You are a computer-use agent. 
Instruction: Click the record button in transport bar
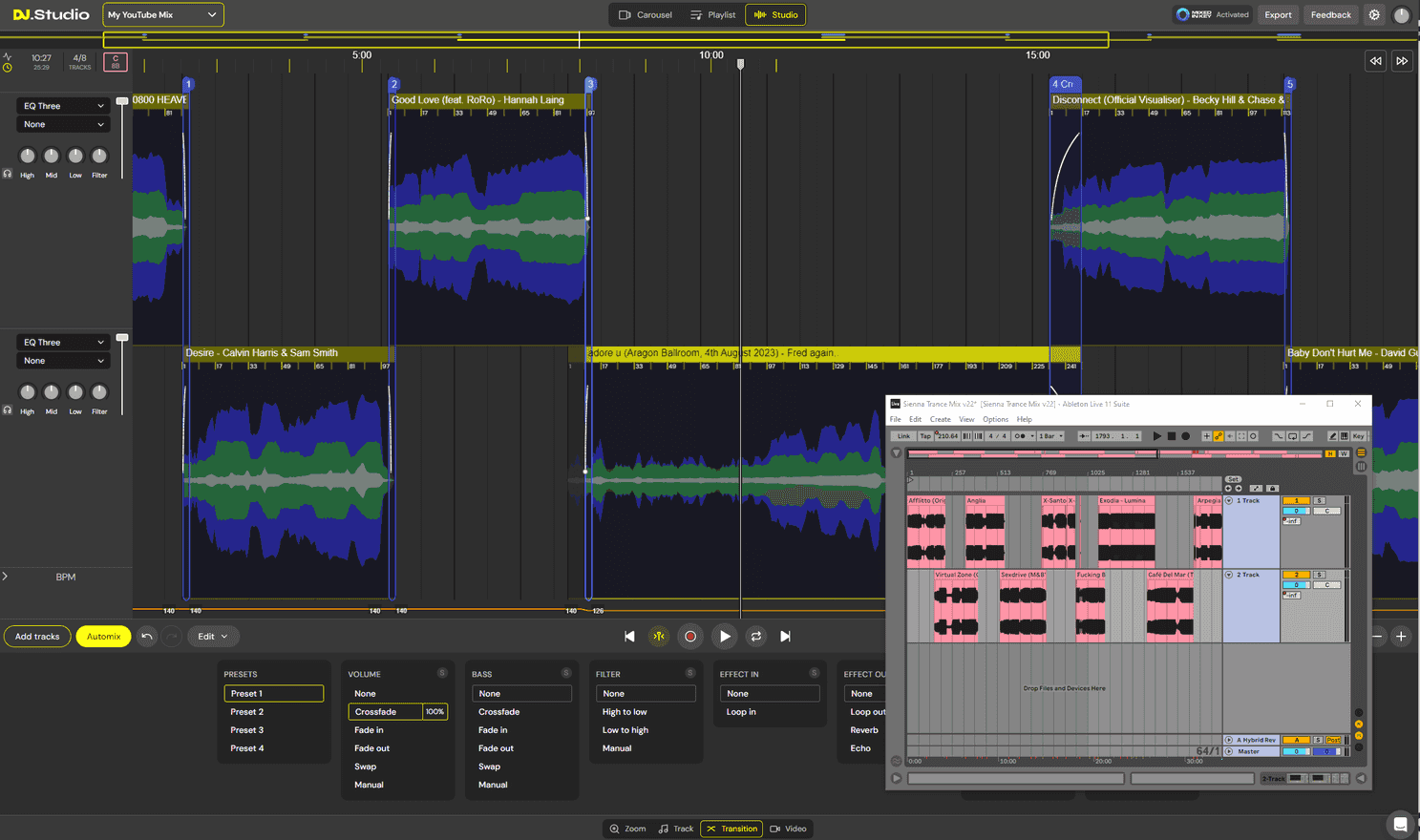690,637
